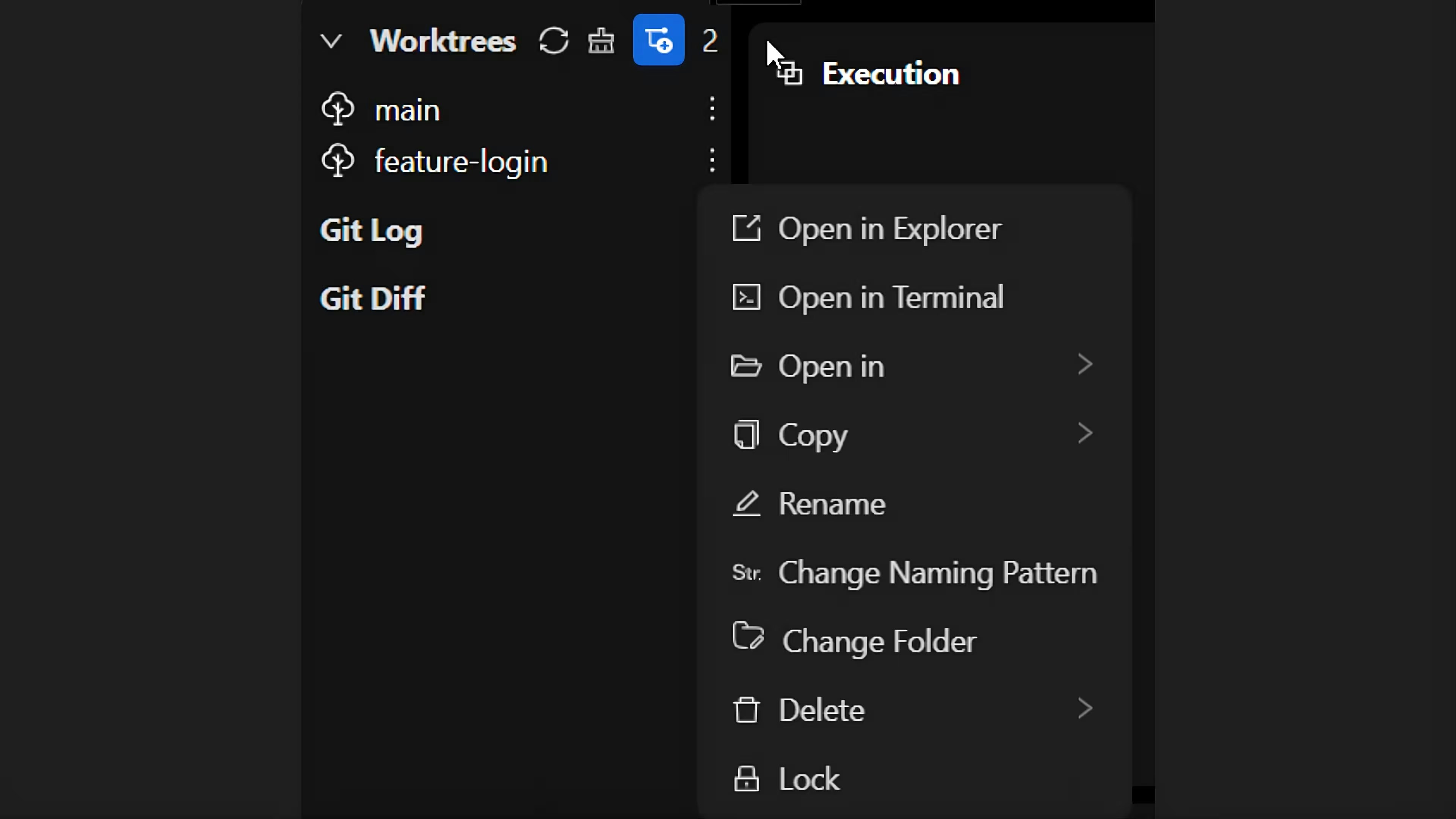Image resolution: width=1456 pixels, height=819 pixels.
Task: Open the Git Log section
Action: pyautogui.click(x=371, y=231)
